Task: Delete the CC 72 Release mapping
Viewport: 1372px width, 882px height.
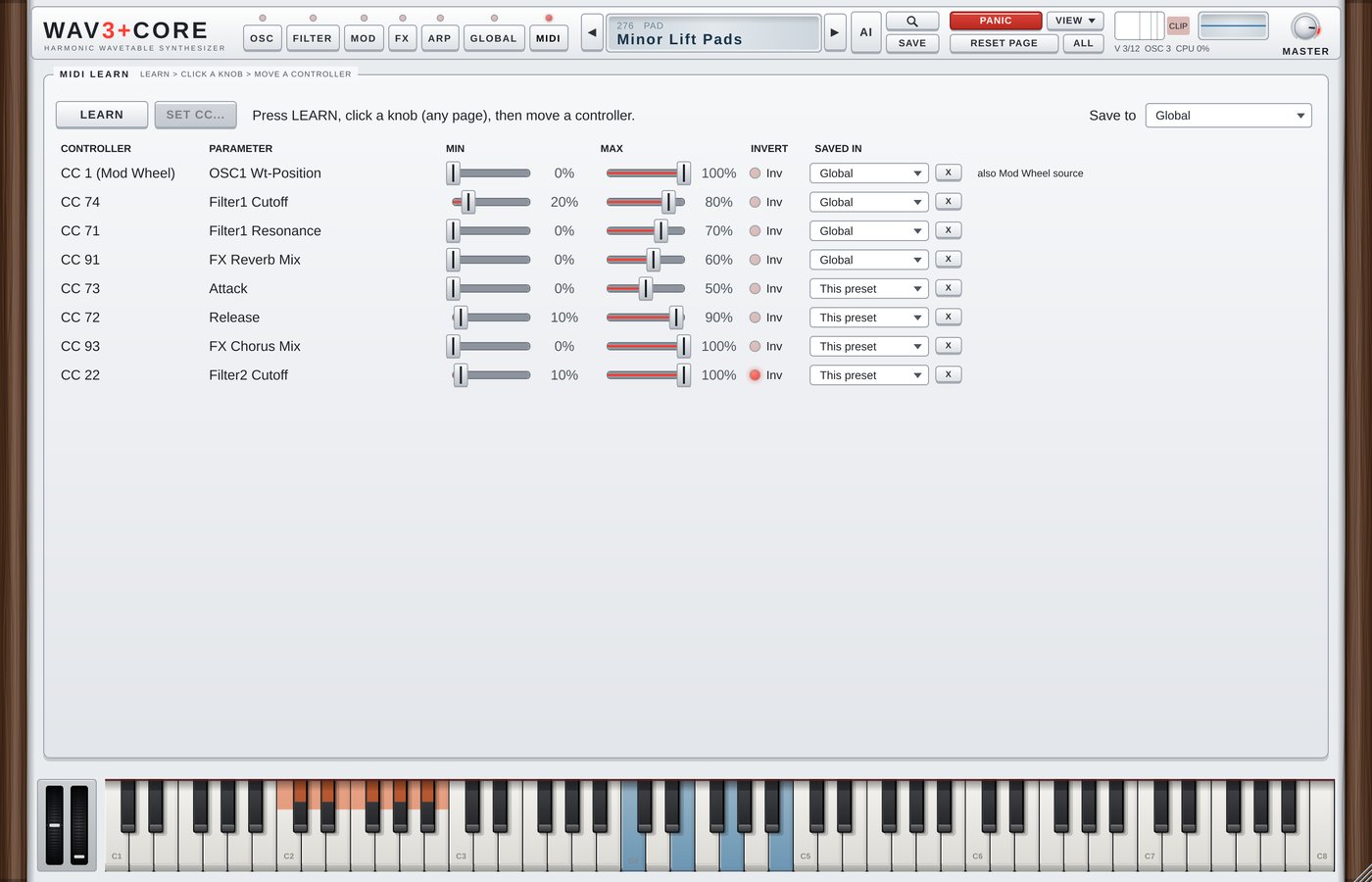Action: (948, 317)
